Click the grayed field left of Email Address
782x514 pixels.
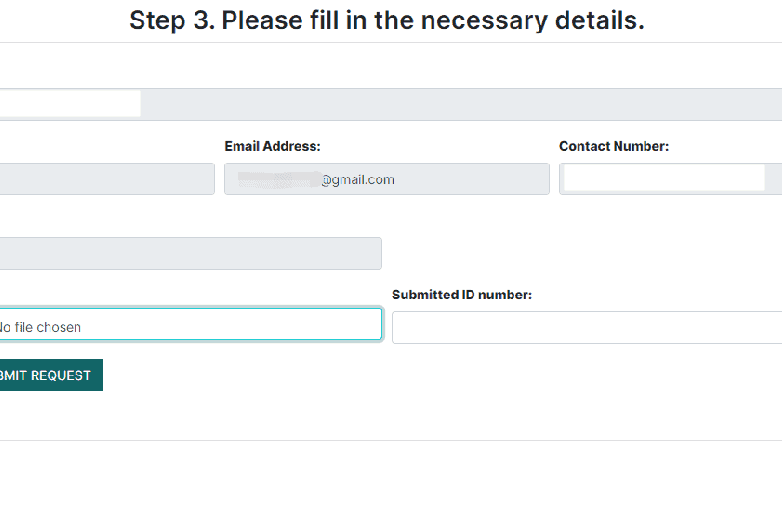(106, 179)
